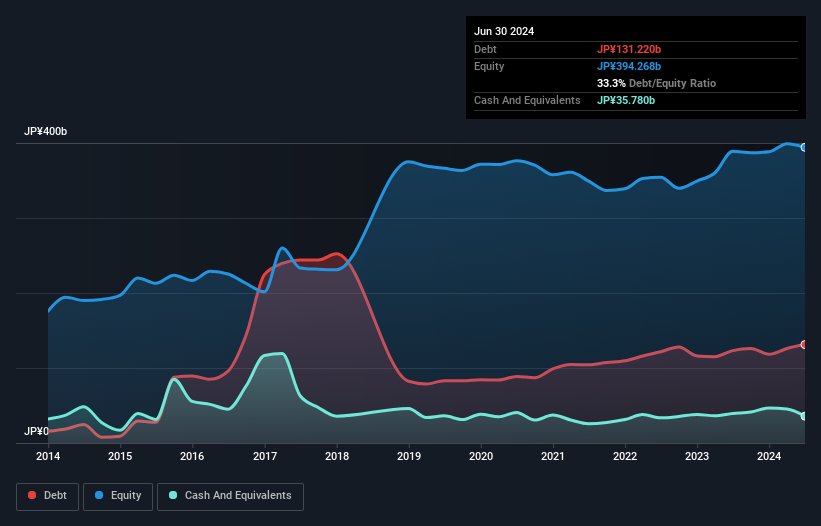This screenshot has height=526, width=821.
Task: Toggle the Debt series legend button
Action: [x=48, y=496]
